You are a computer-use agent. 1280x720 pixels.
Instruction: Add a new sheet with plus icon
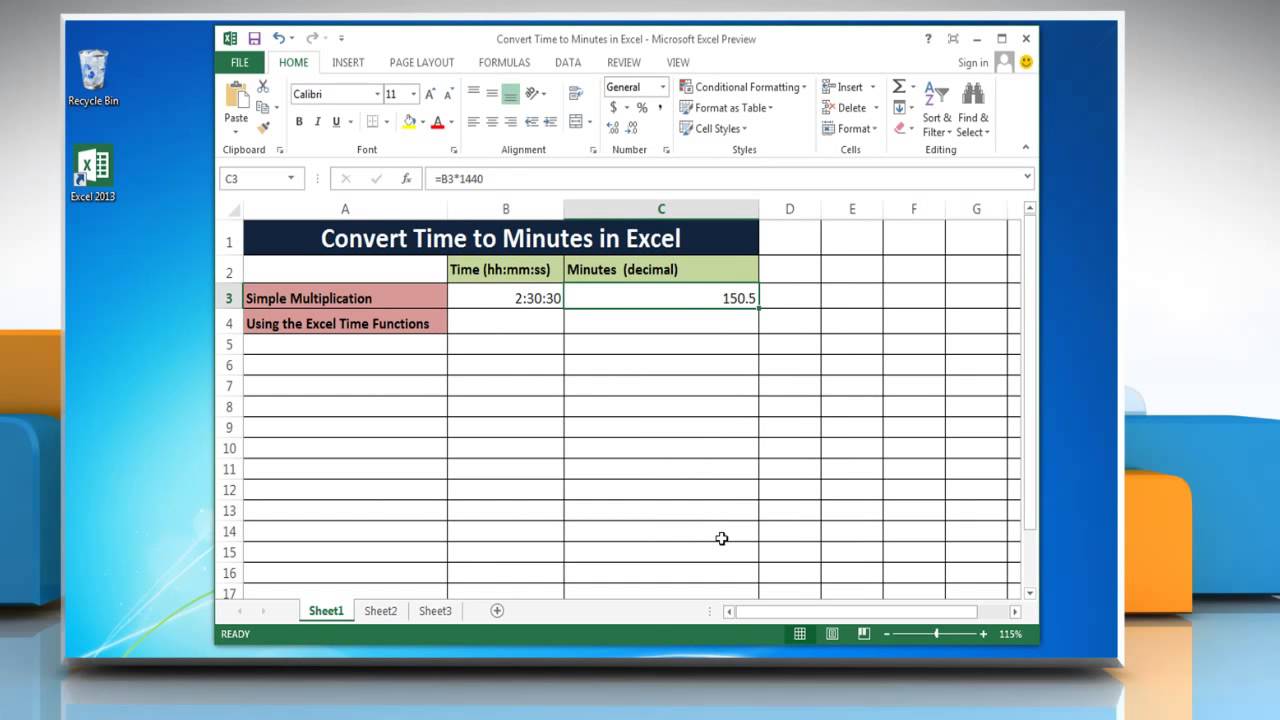(497, 611)
